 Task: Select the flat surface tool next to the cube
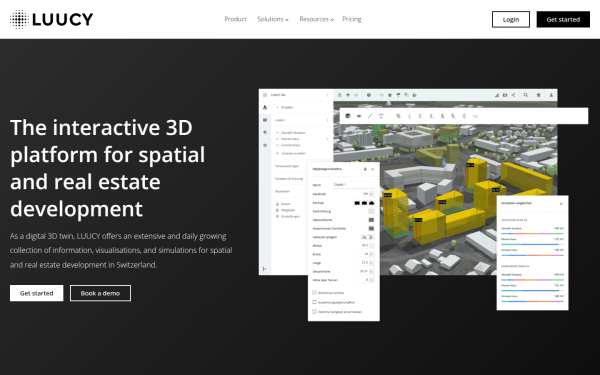click(359, 116)
